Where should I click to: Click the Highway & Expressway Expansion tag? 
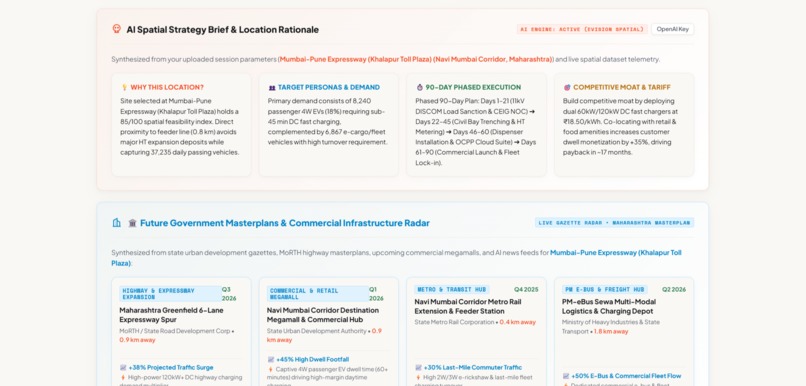170,293
